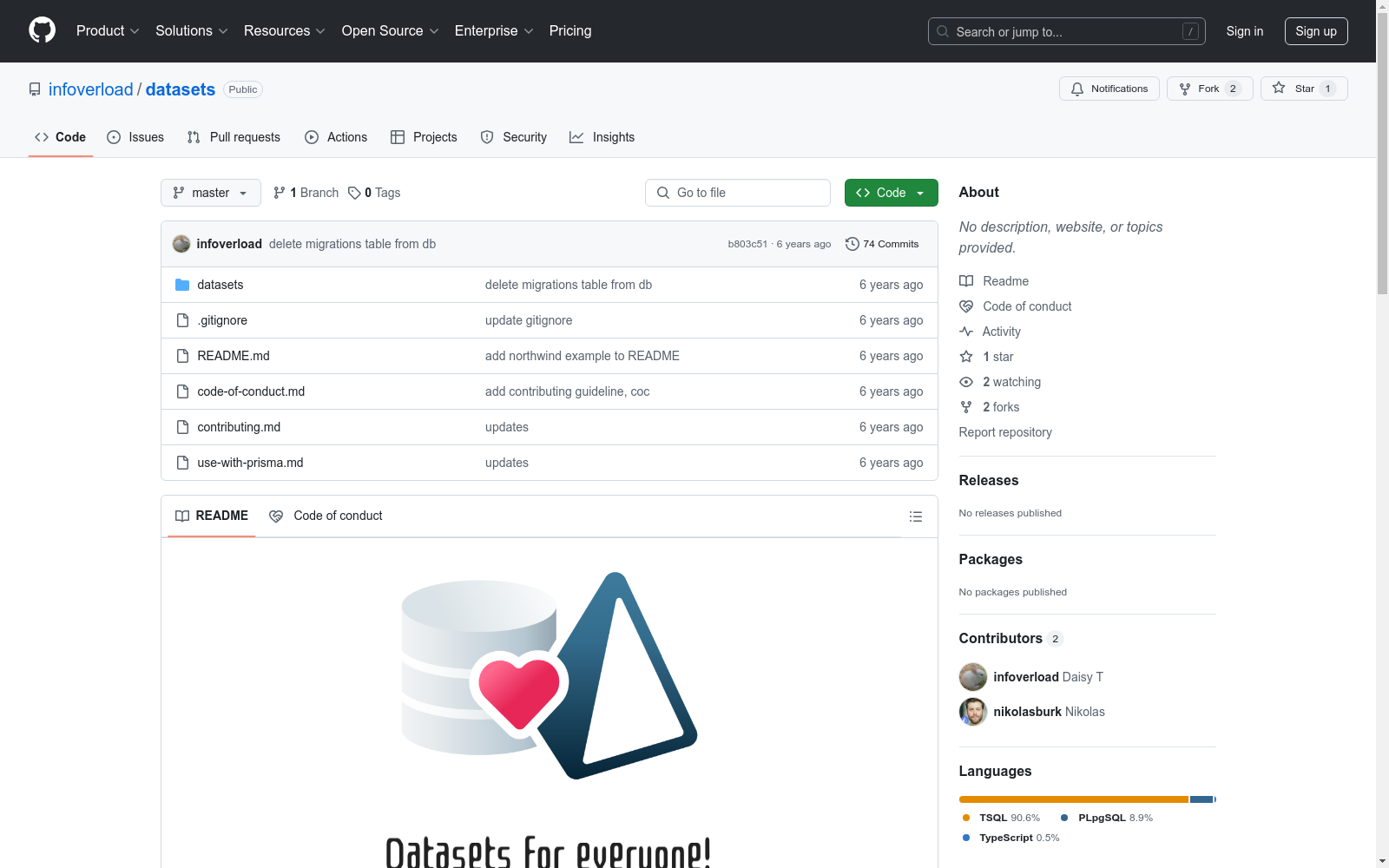
Task: Click the heart-handshake icon beside Code of conduct in About
Action: (x=966, y=306)
